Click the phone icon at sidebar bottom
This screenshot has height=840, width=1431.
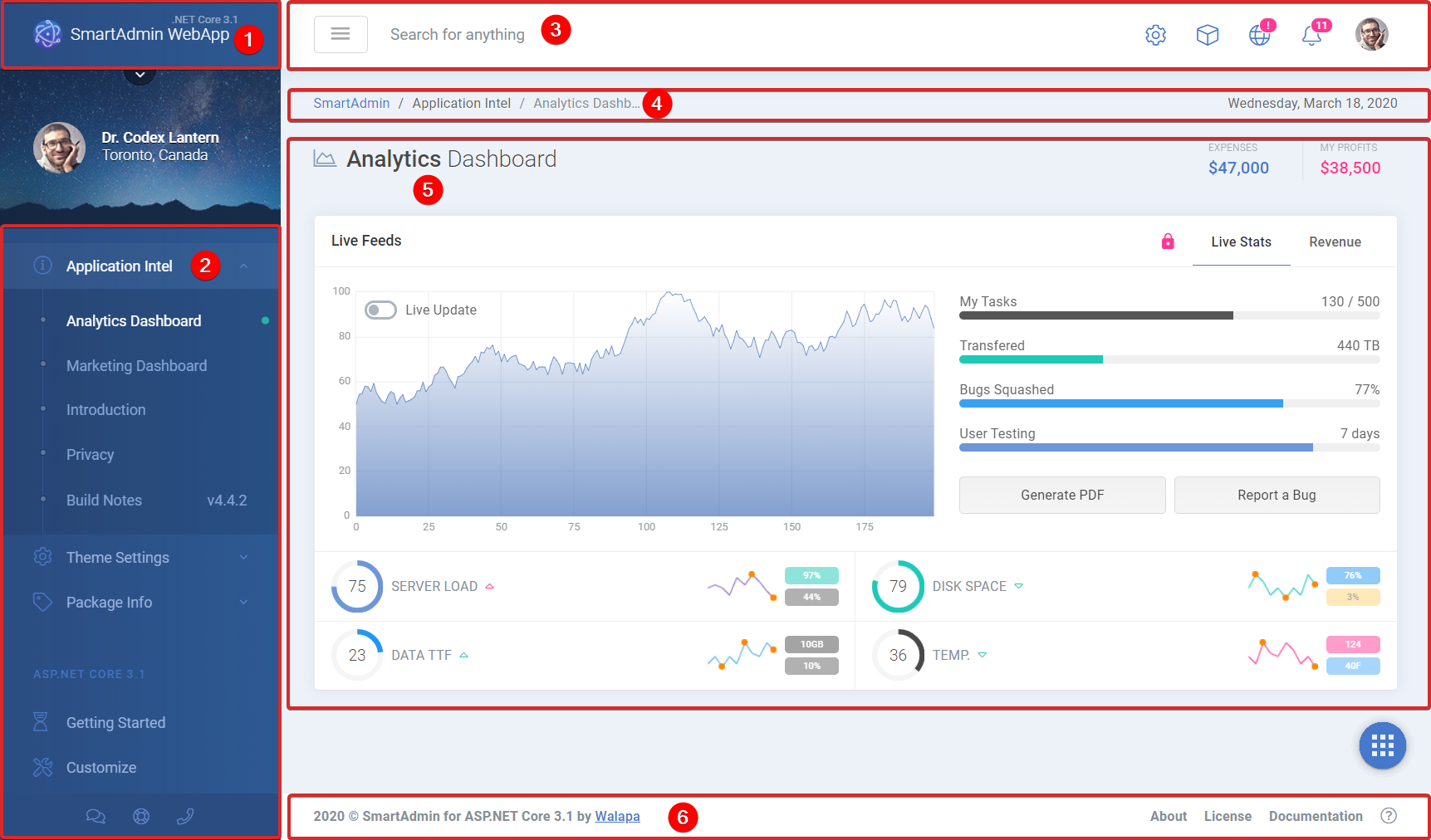click(x=185, y=817)
